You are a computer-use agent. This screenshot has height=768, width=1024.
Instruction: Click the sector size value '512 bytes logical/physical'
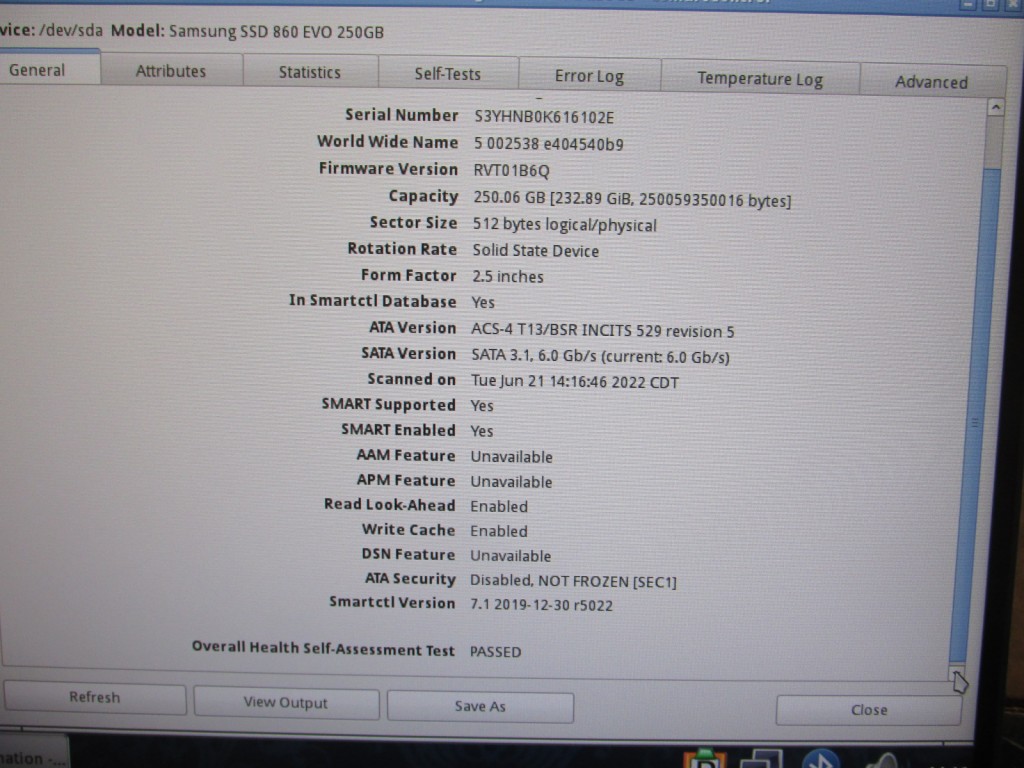click(565, 225)
